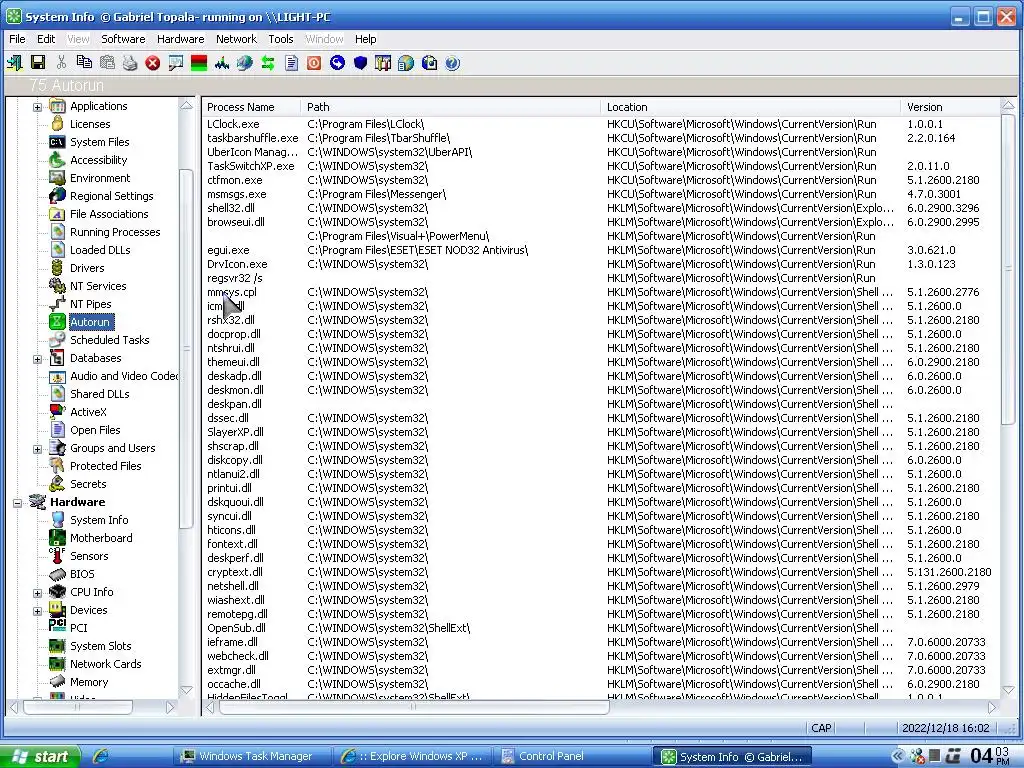1024x768 pixels.
Task: Select the msmsgs.exe entry
Action: pyautogui.click(x=601, y=194)
